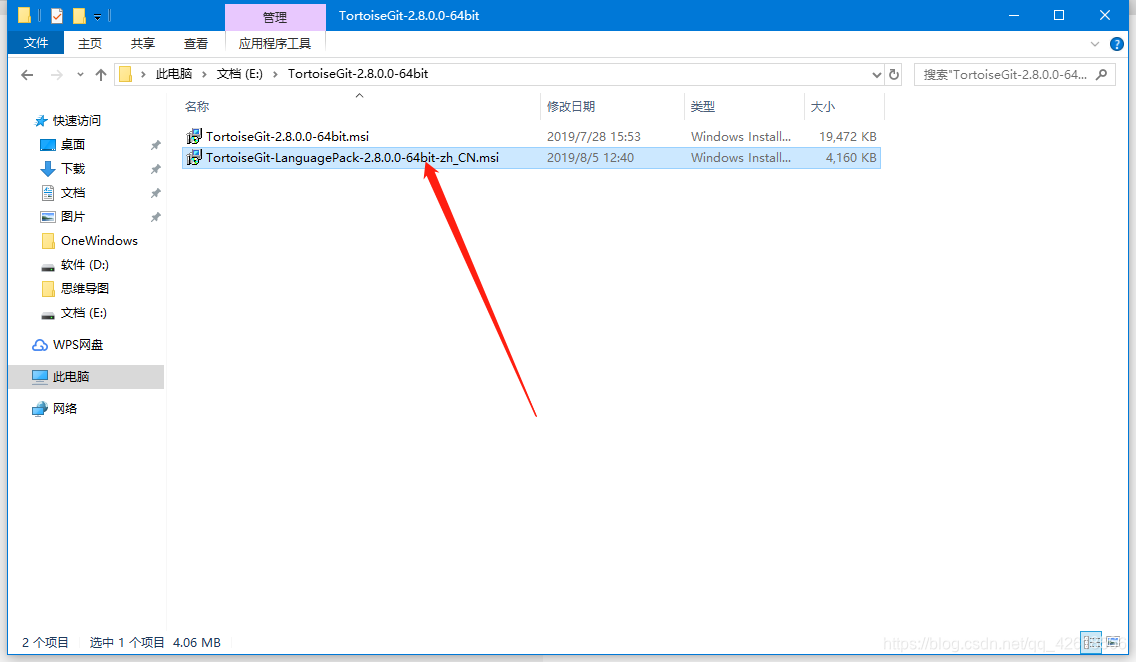Click the 2019/8/5 12:40 date cell

point(590,157)
